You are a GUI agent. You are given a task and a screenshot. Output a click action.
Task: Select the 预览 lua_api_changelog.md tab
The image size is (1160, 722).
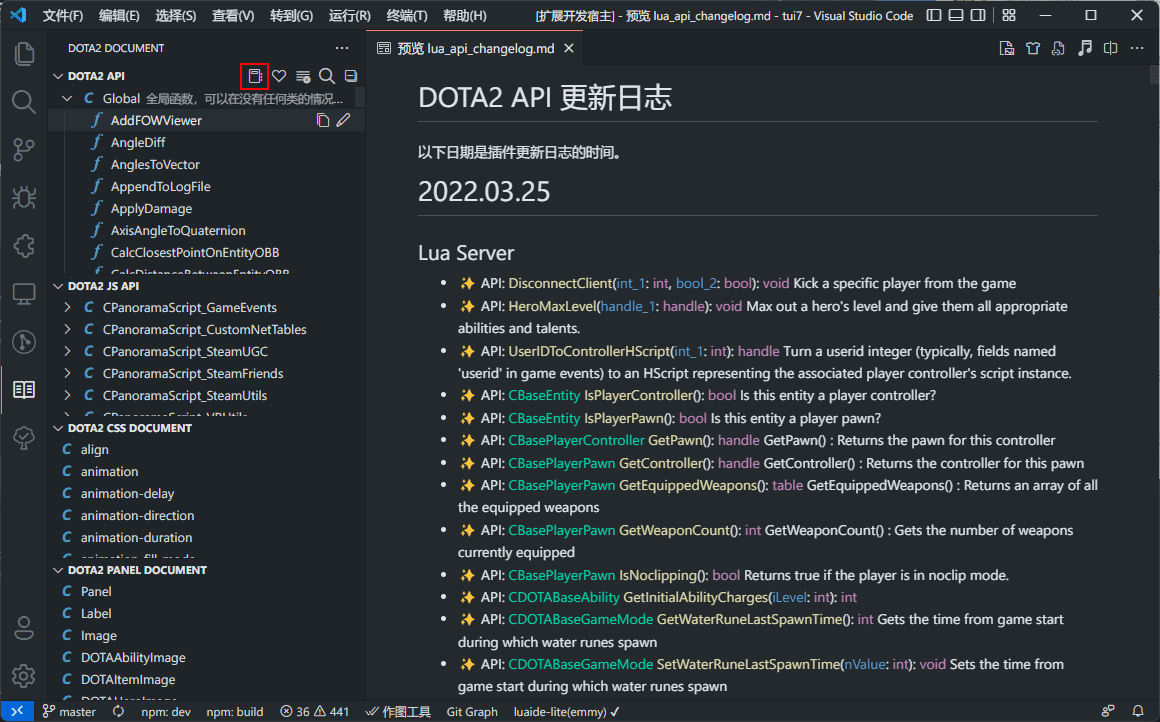pyautogui.click(x=476, y=48)
